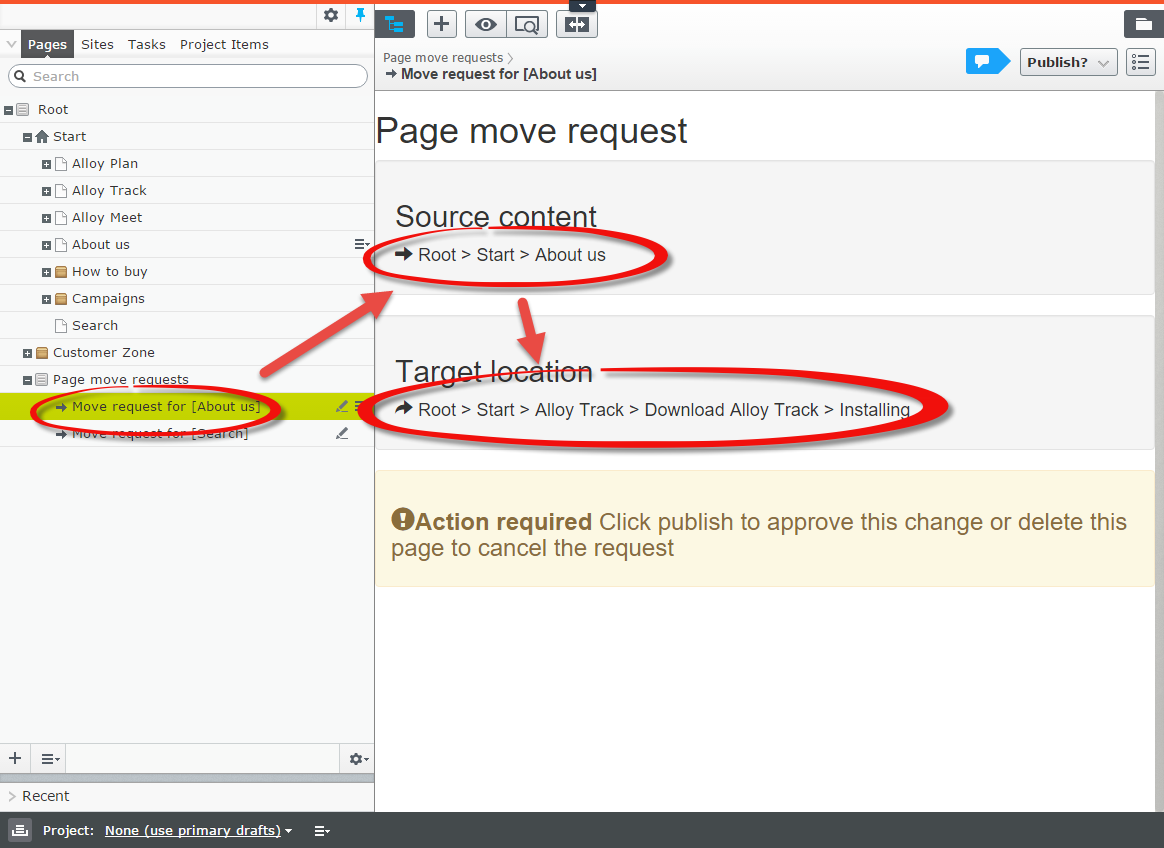
Task: Open the project selector None link
Action: coord(193,831)
